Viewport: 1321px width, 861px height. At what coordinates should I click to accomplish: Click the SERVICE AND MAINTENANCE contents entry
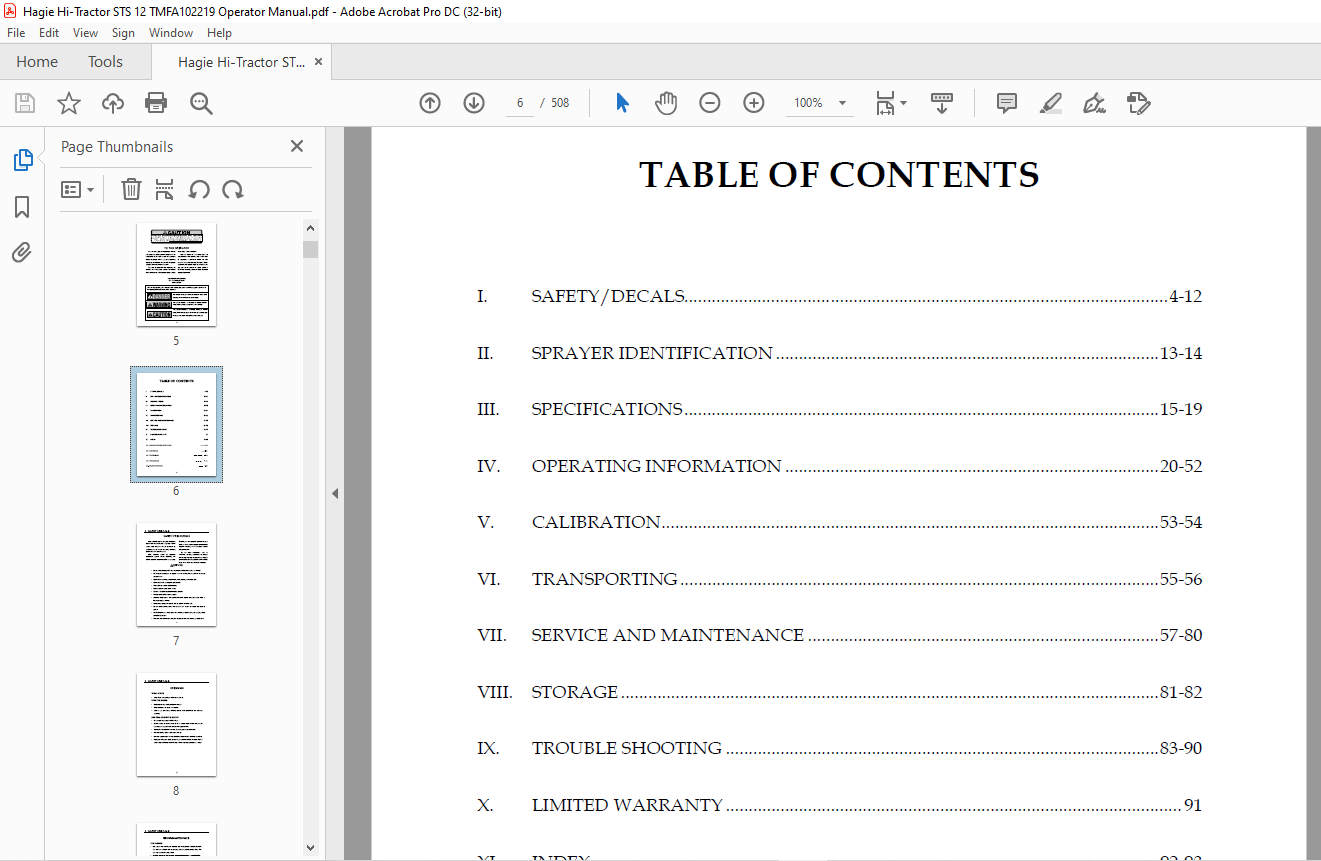pyautogui.click(x=839, y=635)
